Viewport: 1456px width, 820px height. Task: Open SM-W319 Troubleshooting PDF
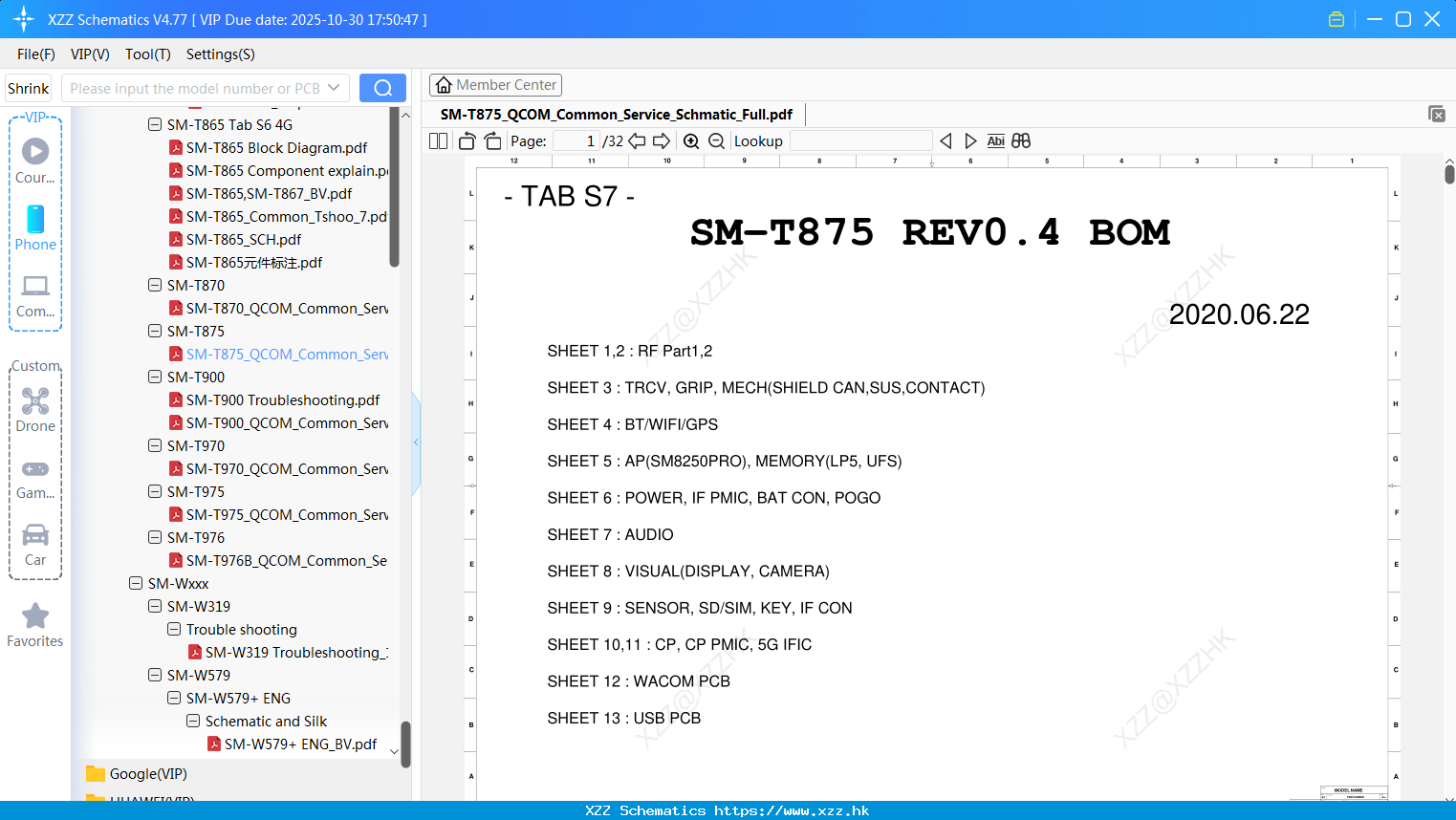(296, 652)
